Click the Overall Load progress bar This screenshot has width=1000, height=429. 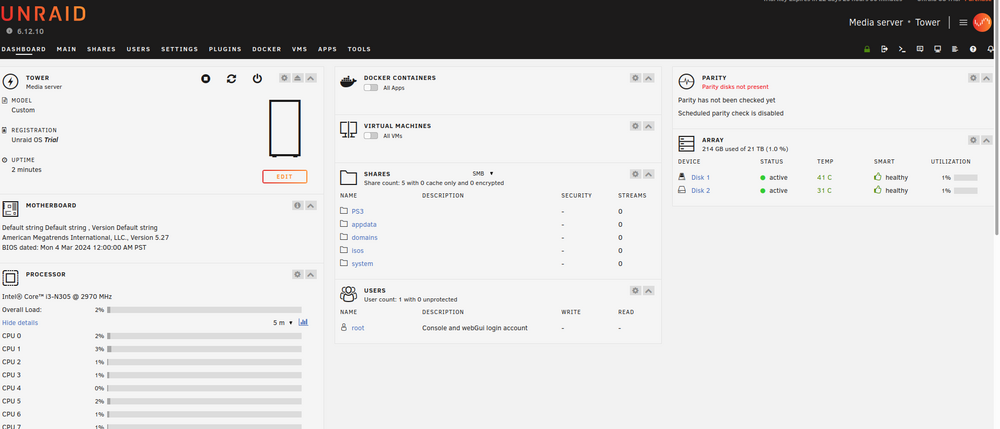(204, 310)
